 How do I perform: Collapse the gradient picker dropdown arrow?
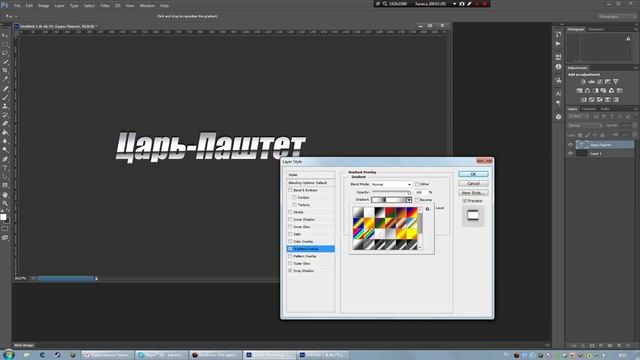point(409,200)
